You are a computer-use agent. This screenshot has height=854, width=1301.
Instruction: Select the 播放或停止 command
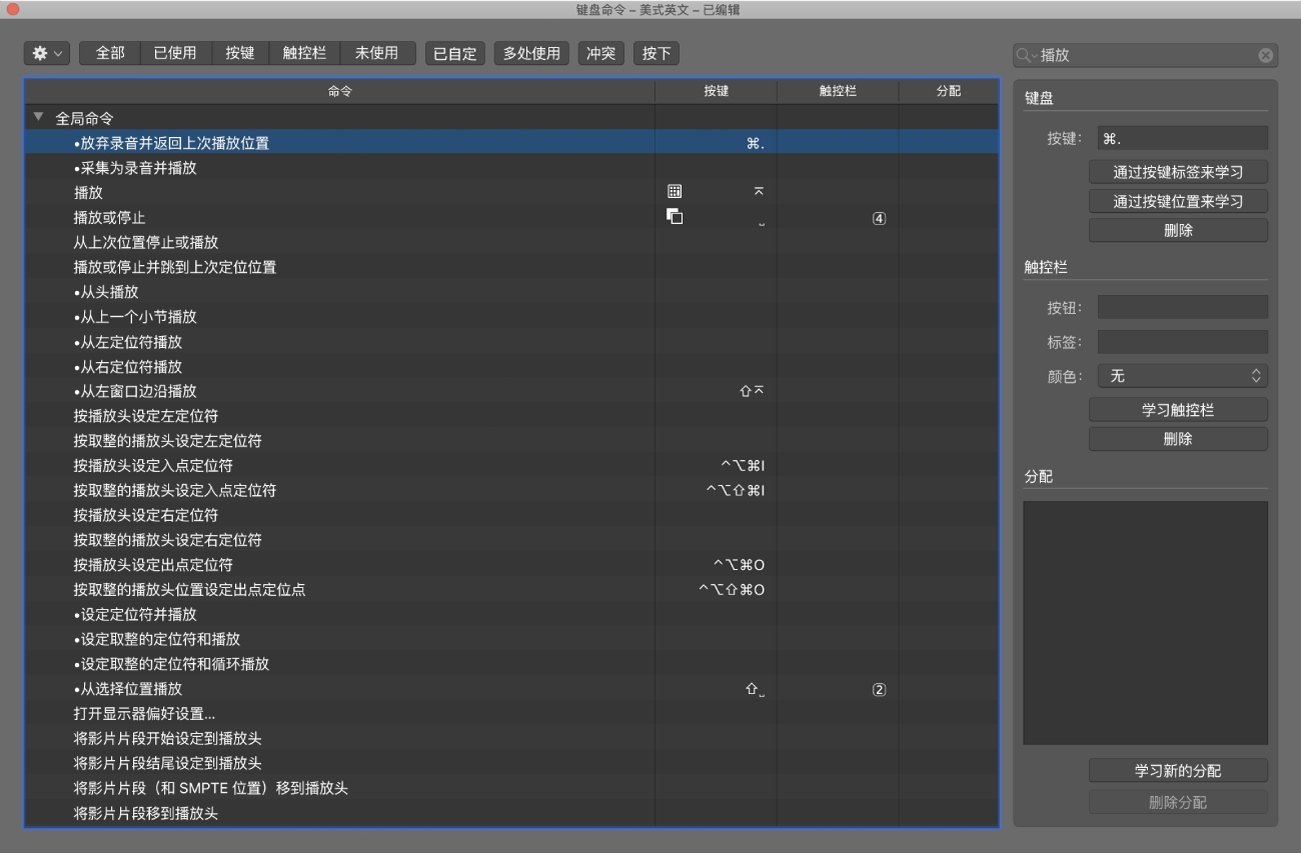(x=511, y=217)
